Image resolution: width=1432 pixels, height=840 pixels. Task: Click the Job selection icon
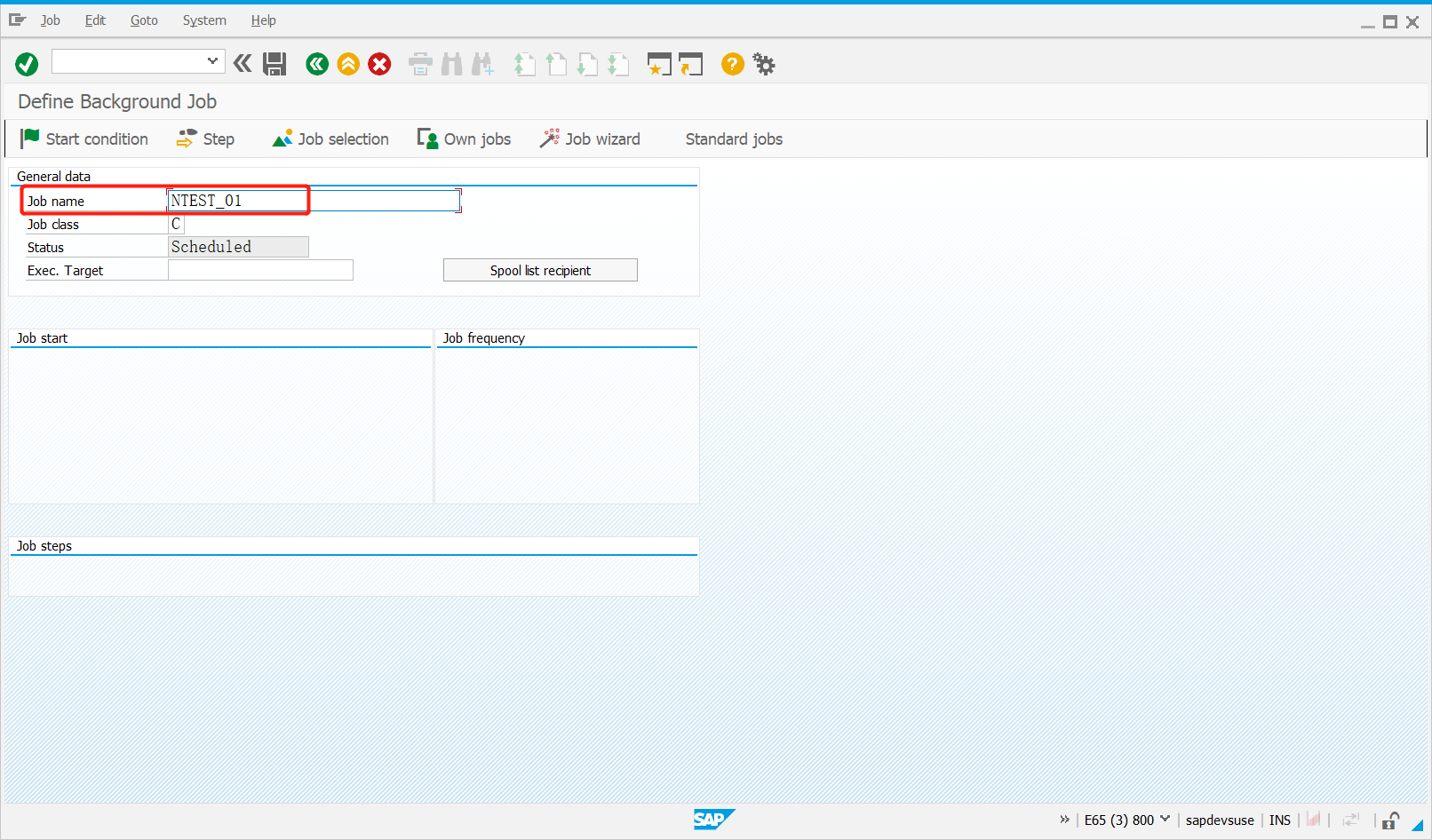(283, 139)
